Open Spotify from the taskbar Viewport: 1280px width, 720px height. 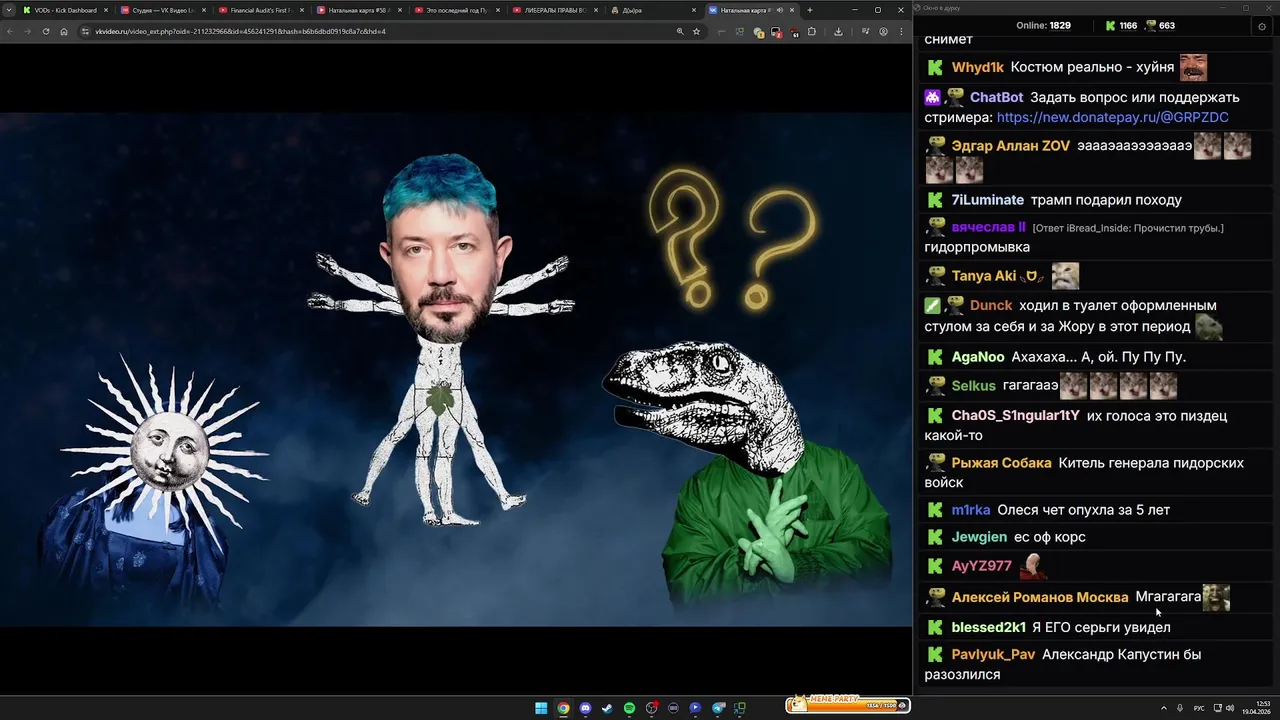(x=629, y=708)
